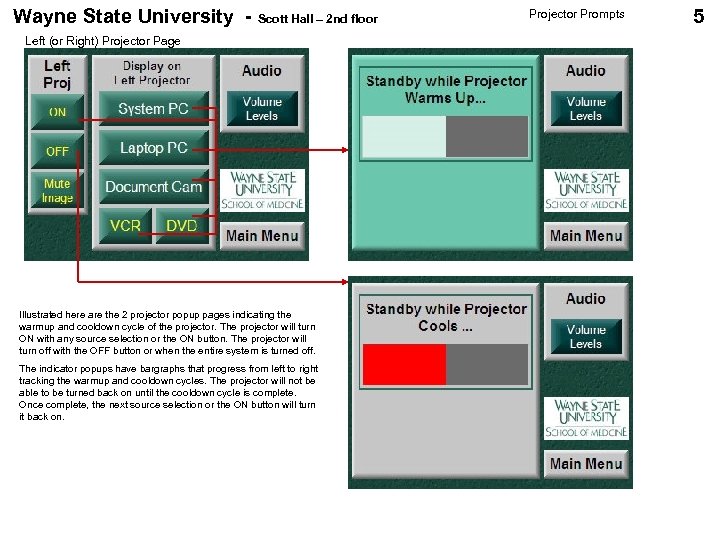
Task: Click 'Standby while Projector Warms Up' text
Action: [x=446, y=90]
